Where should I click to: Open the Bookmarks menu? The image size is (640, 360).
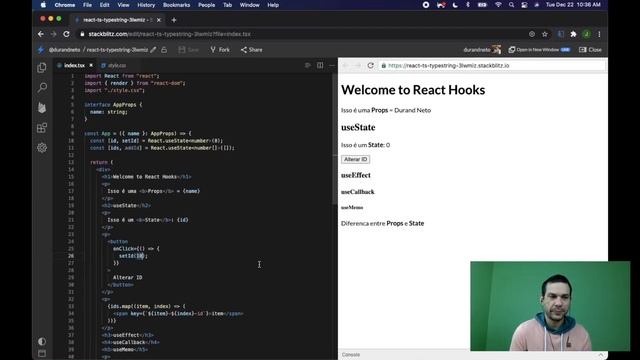click(x=176, y=5)
